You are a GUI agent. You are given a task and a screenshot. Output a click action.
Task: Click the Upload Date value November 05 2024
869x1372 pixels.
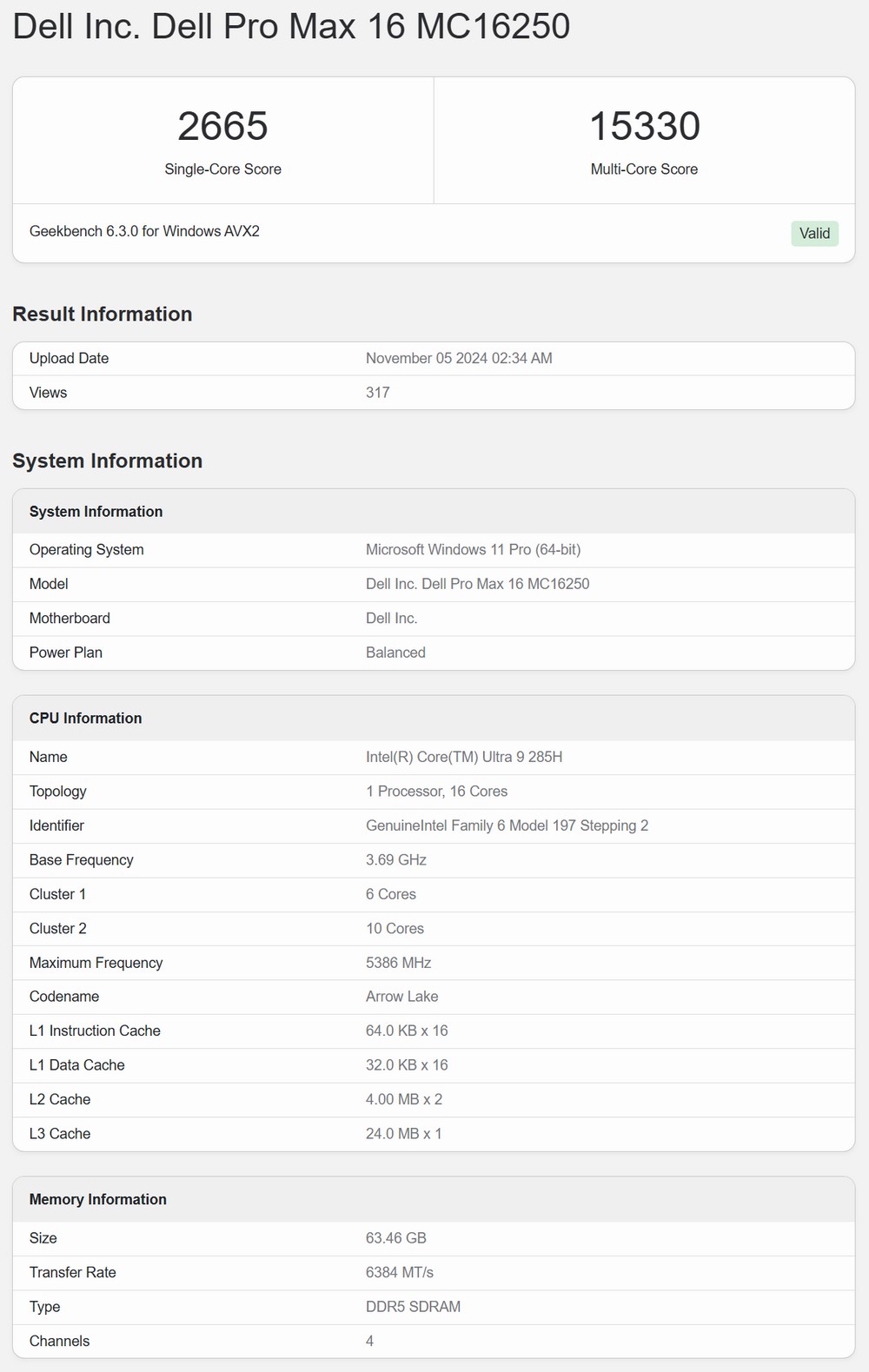(459, 358)
